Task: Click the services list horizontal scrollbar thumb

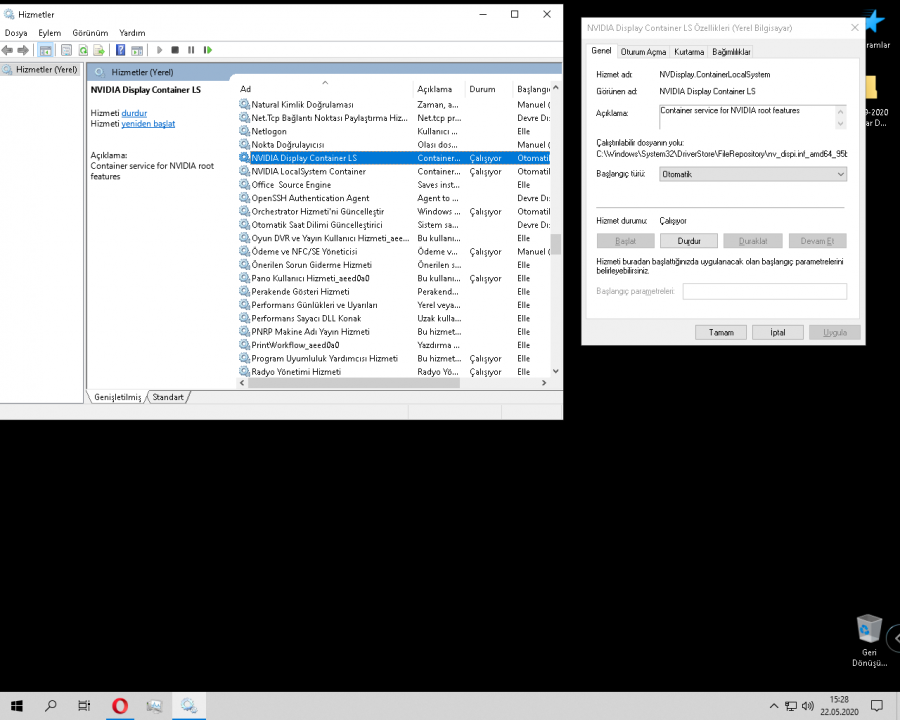Action: pyautogui.click(x=354, y=383)
